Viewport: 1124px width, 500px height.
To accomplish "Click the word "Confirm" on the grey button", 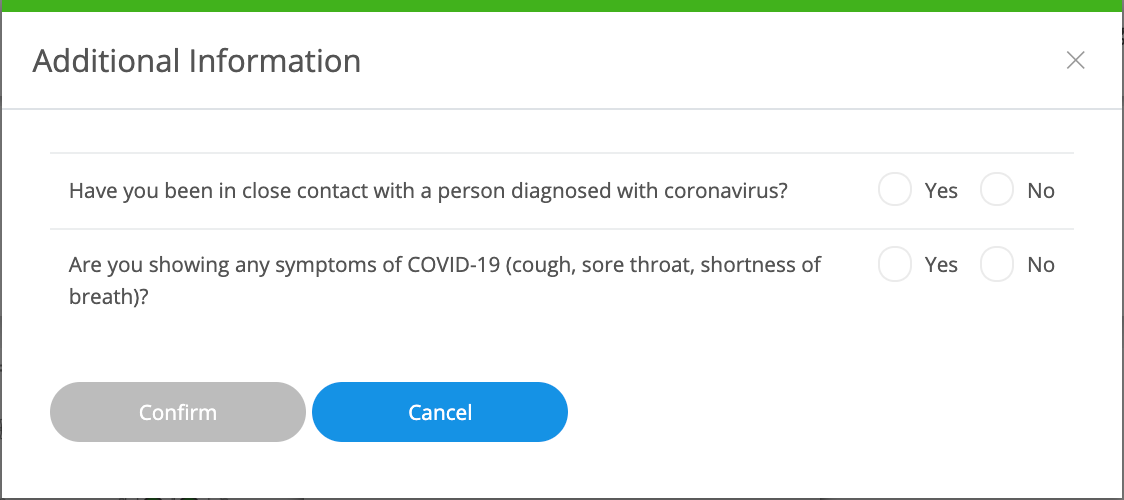I will 177,412.
